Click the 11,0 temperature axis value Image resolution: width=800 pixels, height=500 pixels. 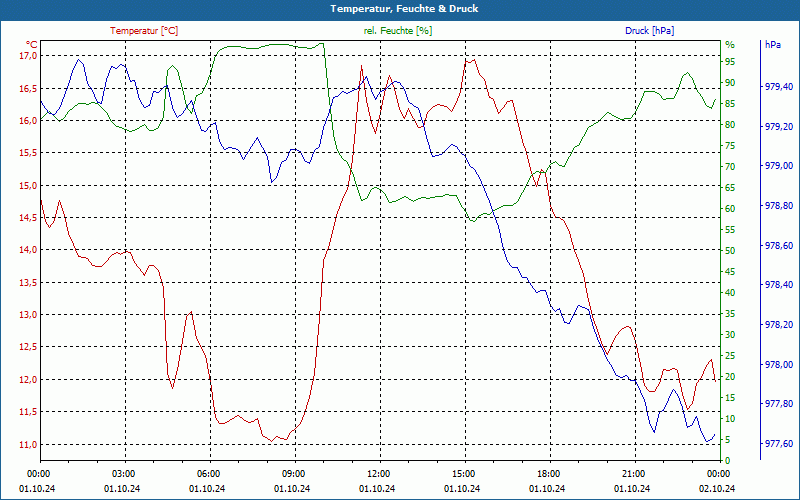tap(28, 444)
